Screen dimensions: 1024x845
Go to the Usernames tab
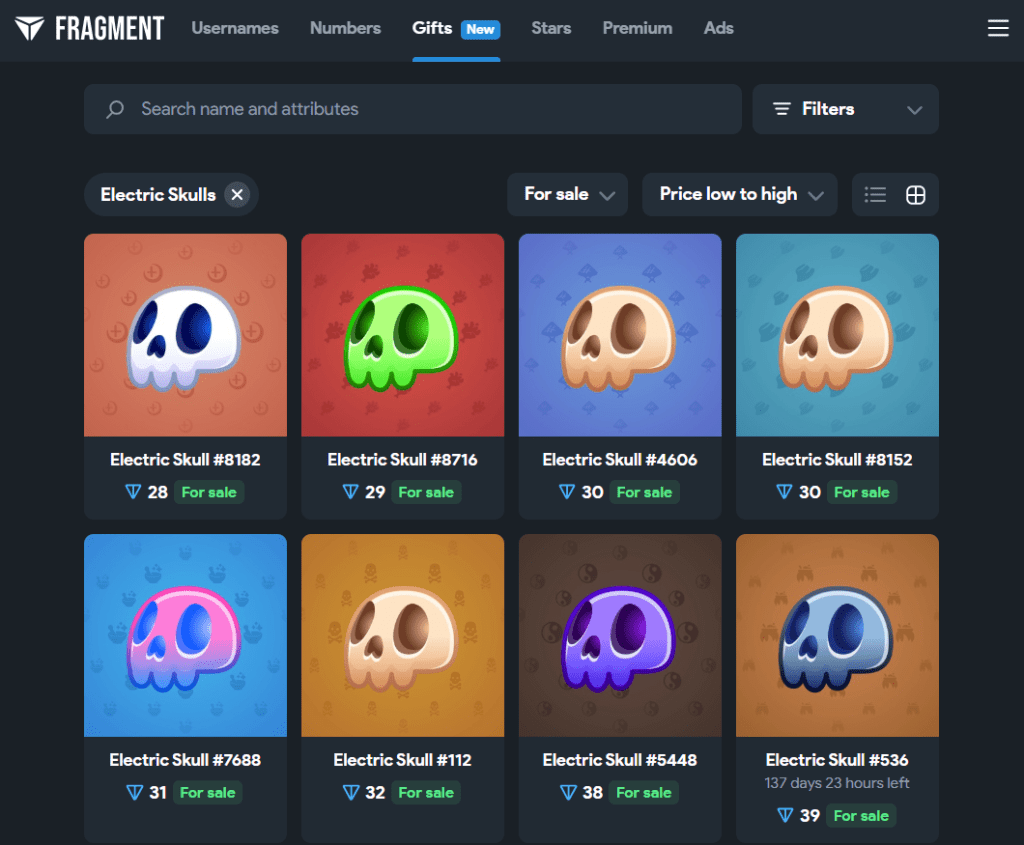(x=235, y=28)
